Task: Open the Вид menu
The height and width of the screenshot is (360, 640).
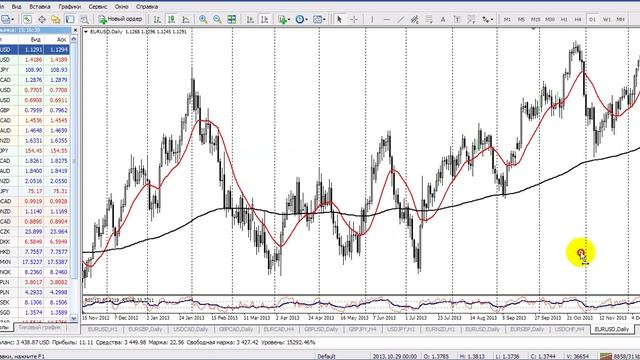Action: click(16, 7)
